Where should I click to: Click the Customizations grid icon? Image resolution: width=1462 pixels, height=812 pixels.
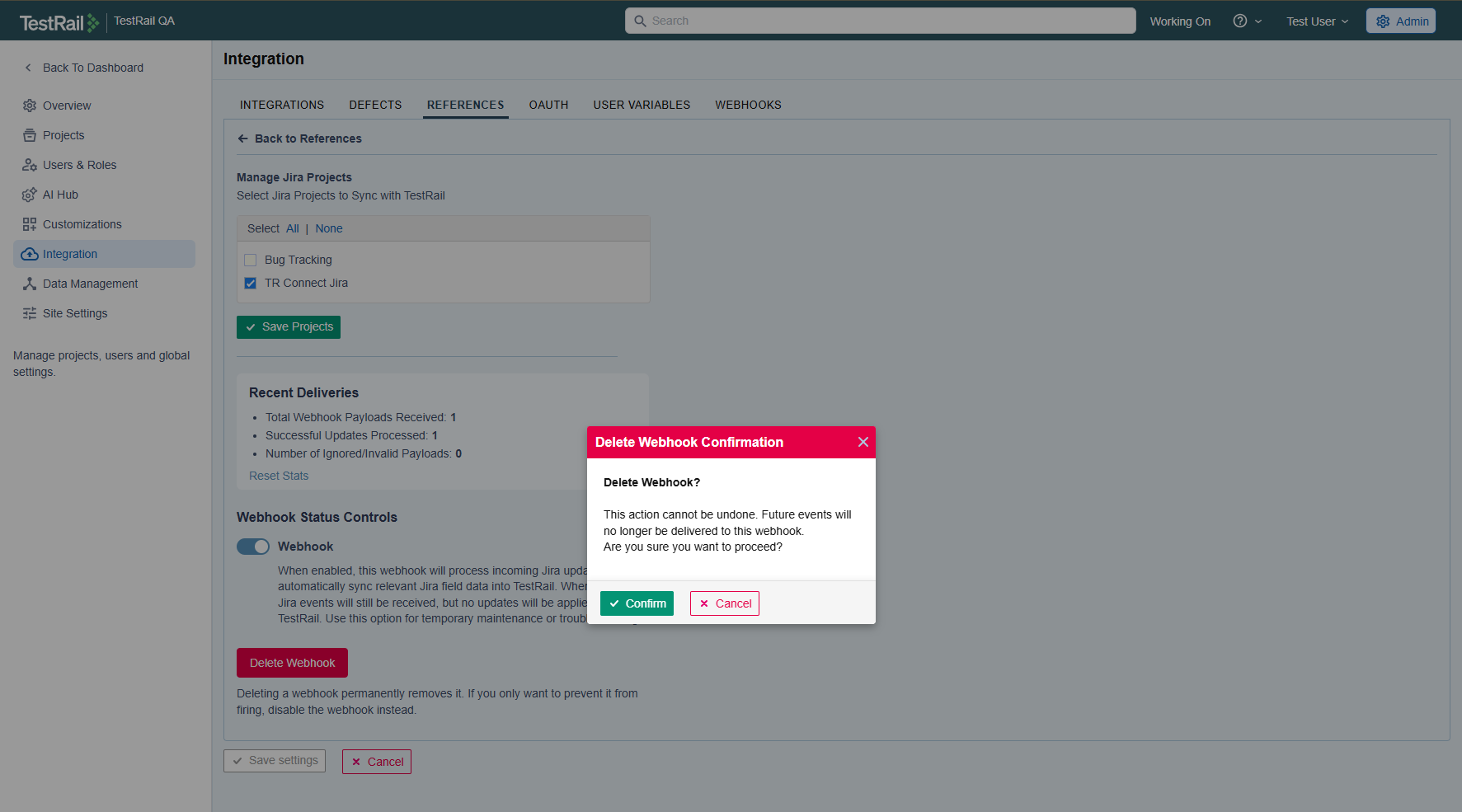click(x=30, y=224)
